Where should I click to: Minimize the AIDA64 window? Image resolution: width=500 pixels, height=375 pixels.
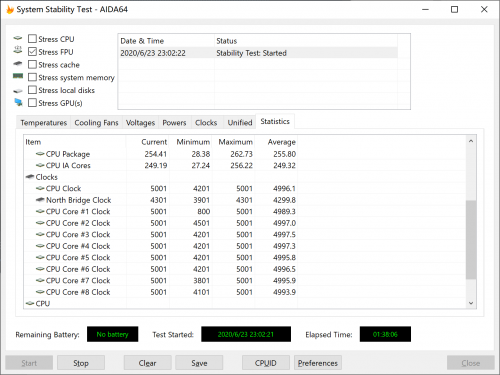coord(425,9)
